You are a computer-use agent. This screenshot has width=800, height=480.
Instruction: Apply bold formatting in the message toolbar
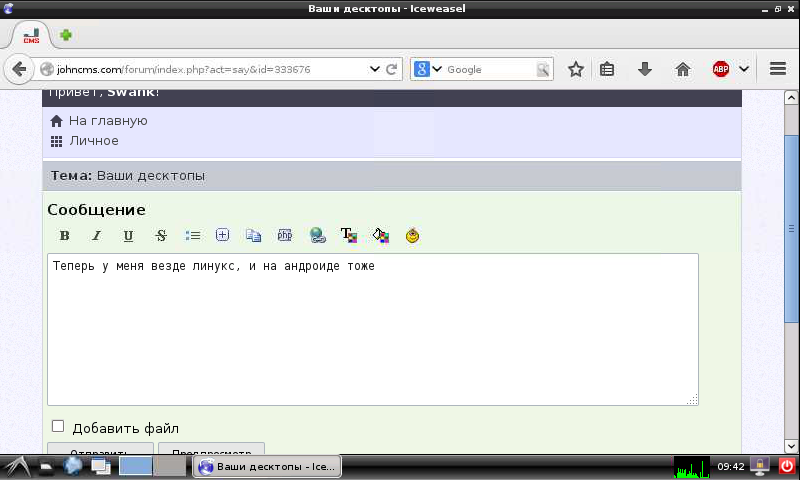coord(64,236)
